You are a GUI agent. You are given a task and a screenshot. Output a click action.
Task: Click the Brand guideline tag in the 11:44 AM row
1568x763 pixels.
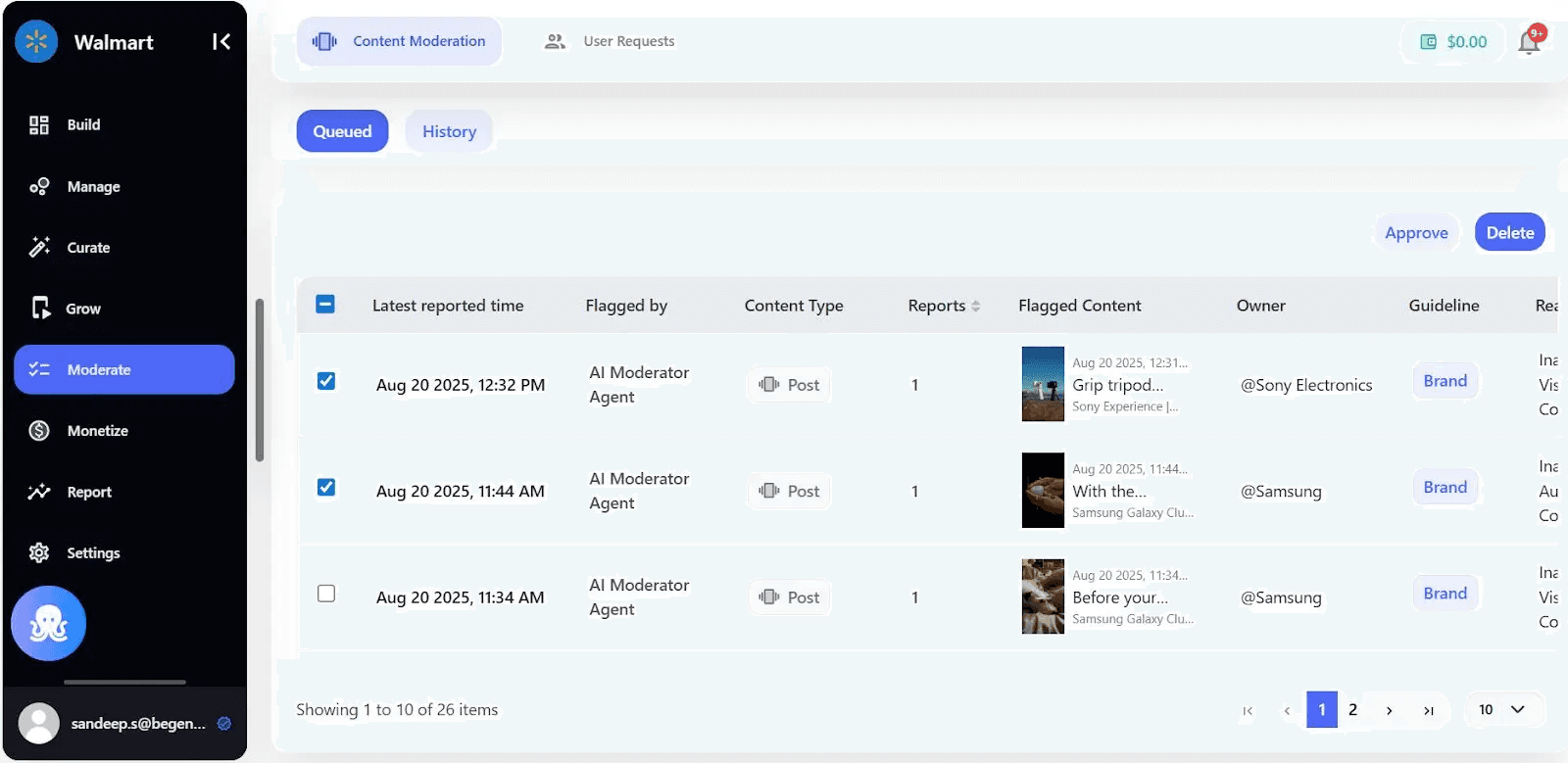1445,487
